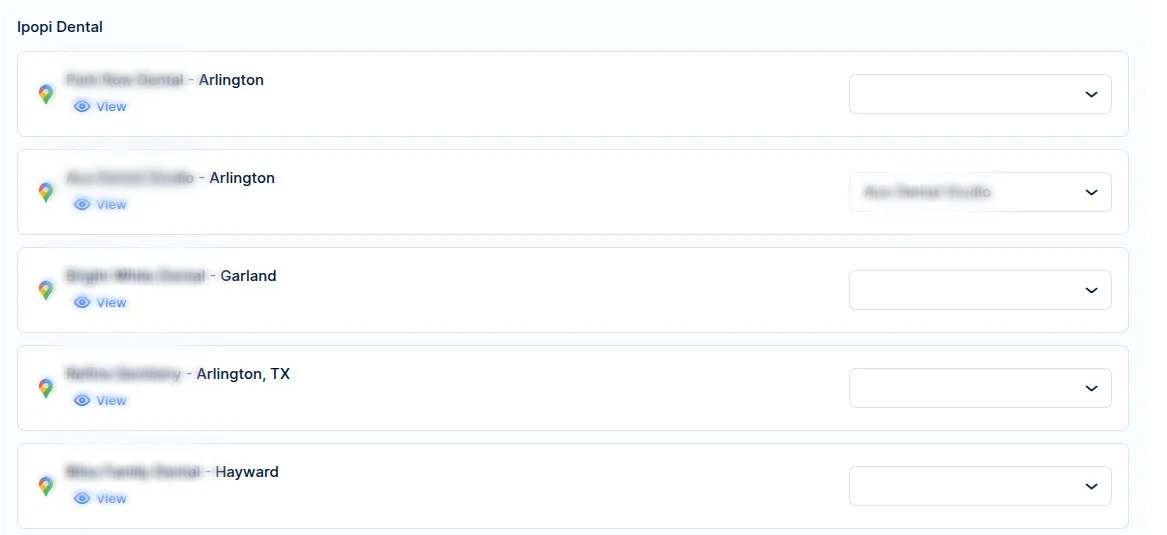Click the View link under the Garland listing
This screenshot has height=535, width=1167.
click(x=111, y=303)
